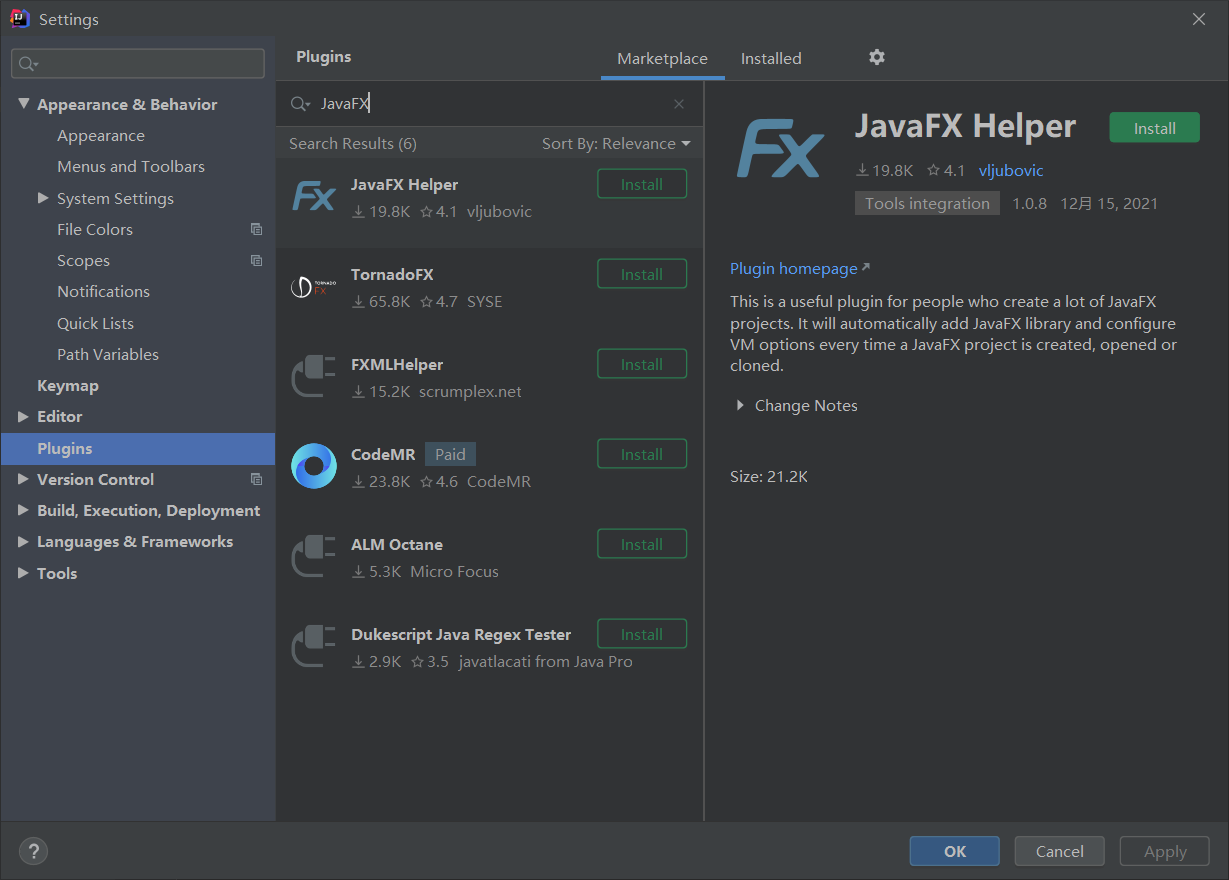Click the settings search magnifier icon

27,64
